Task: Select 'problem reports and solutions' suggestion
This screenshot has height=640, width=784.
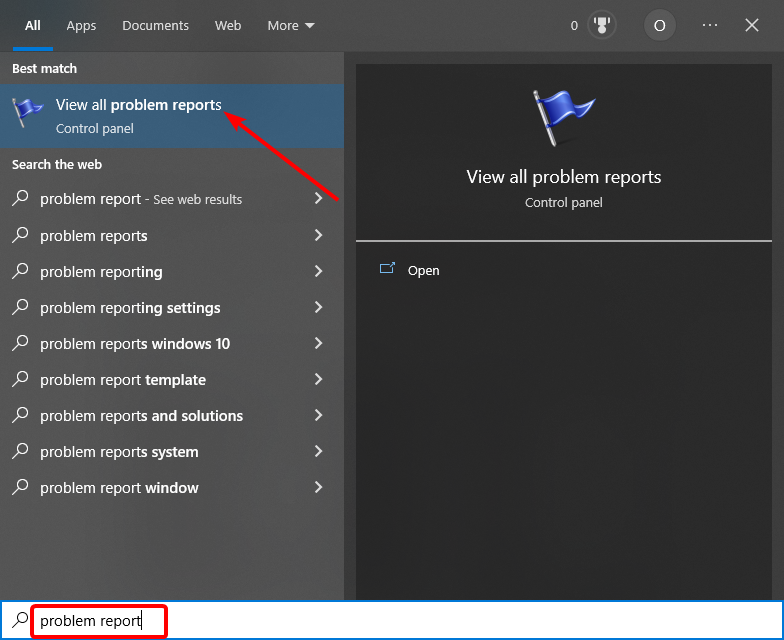Action: (x=172, y=415)
